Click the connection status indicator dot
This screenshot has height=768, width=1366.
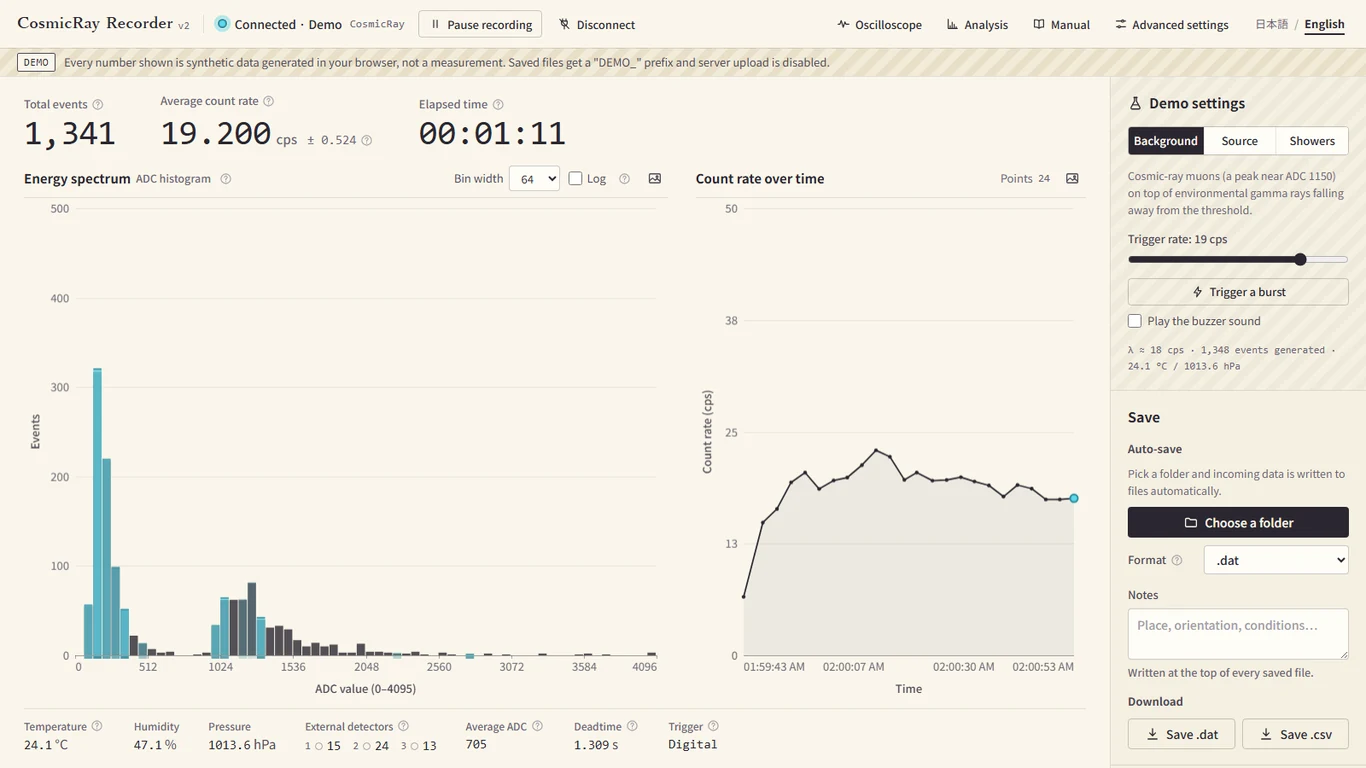coord(222,24)
